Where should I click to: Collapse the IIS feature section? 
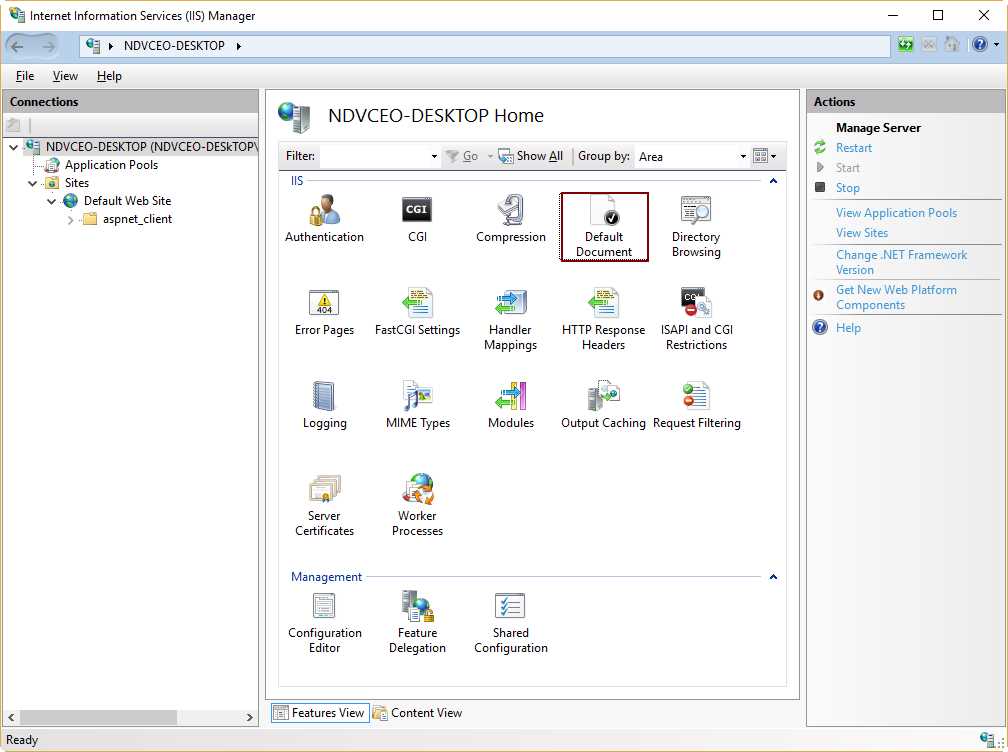775,180
